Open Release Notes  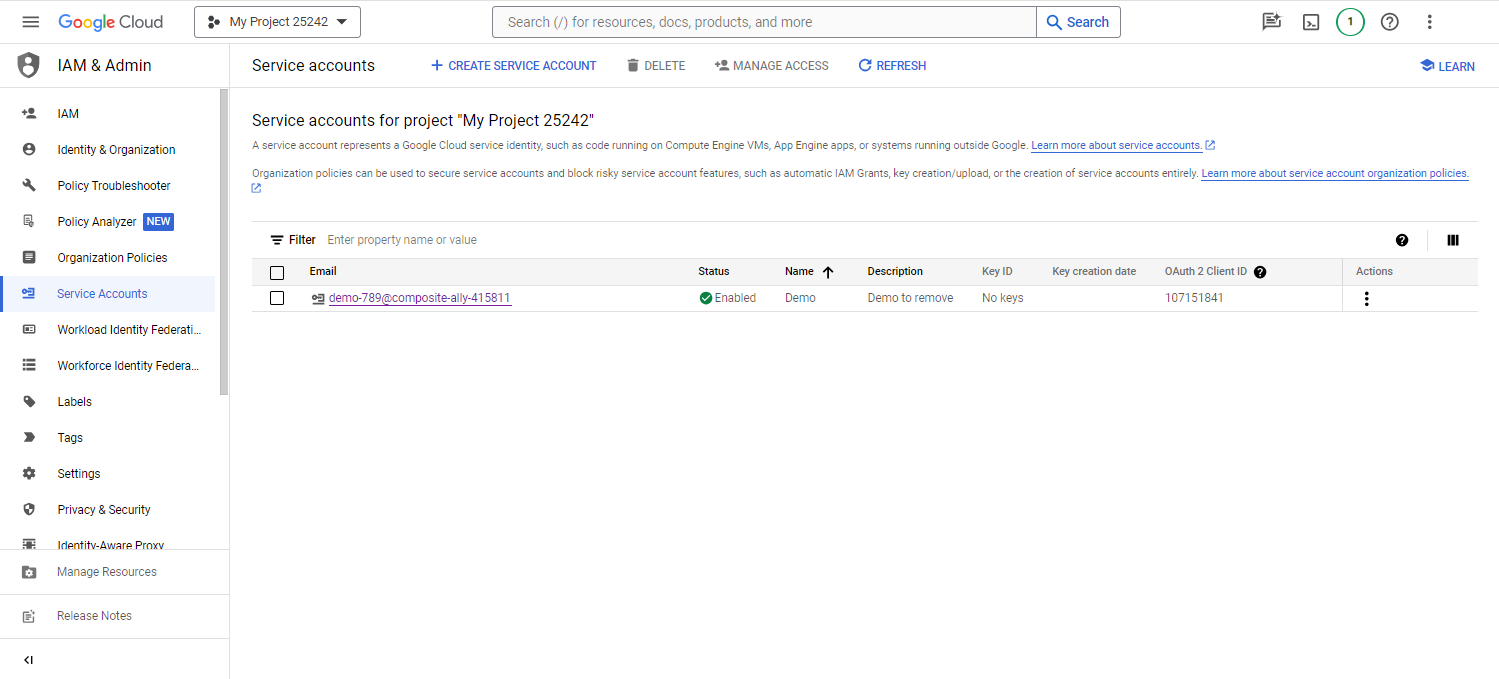(x=94, y=616)
